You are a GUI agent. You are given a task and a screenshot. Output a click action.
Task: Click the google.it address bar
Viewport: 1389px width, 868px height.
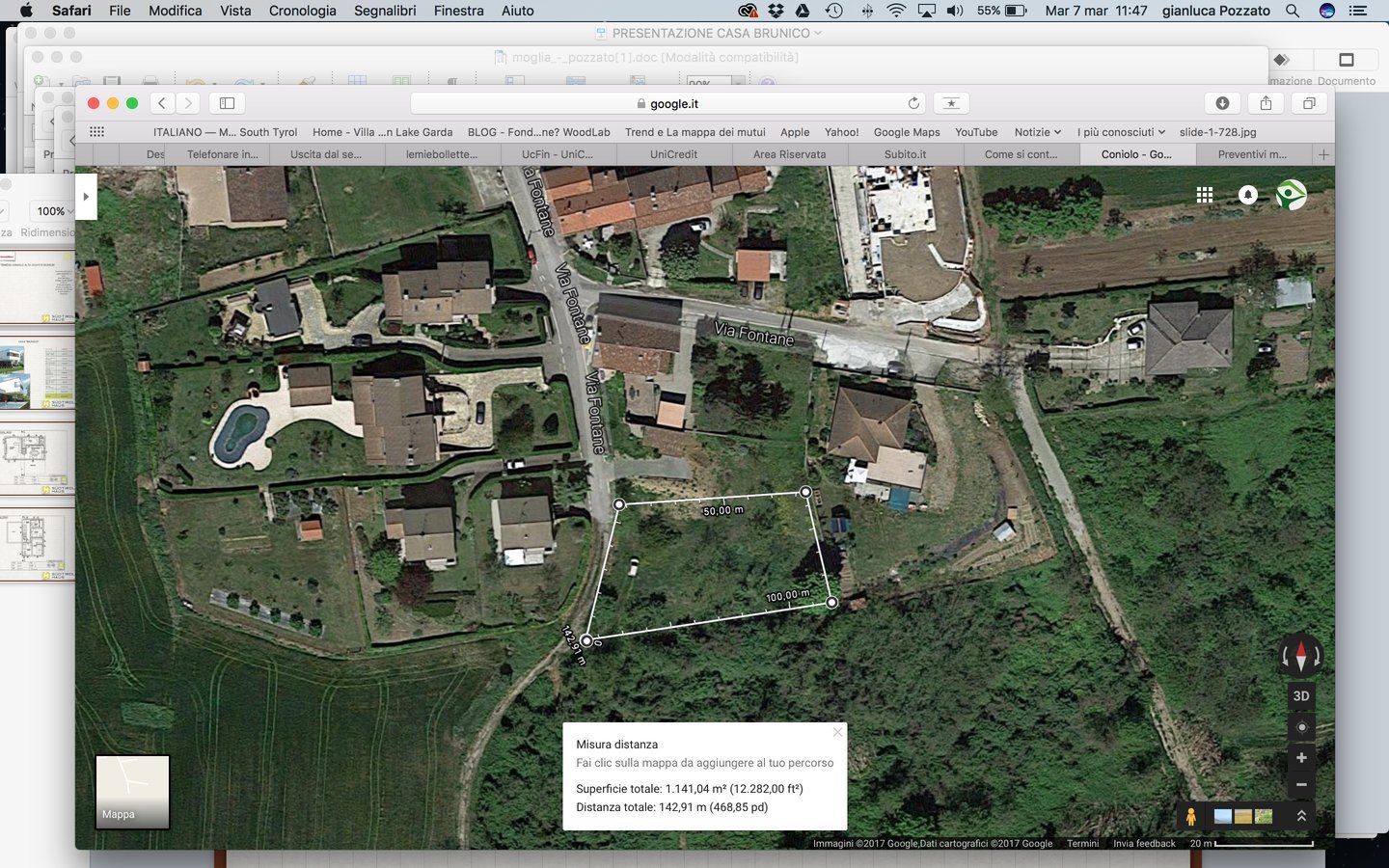(x=667, y=103)
